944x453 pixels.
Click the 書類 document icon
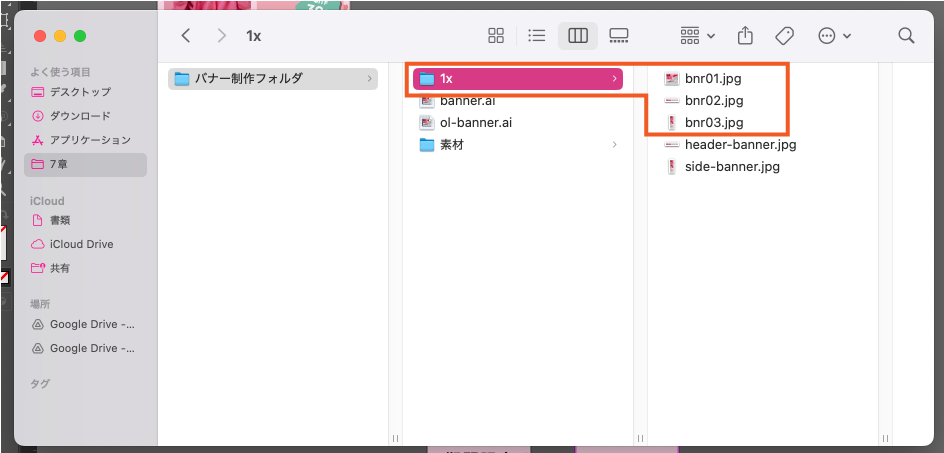click(x=38, y=220)
